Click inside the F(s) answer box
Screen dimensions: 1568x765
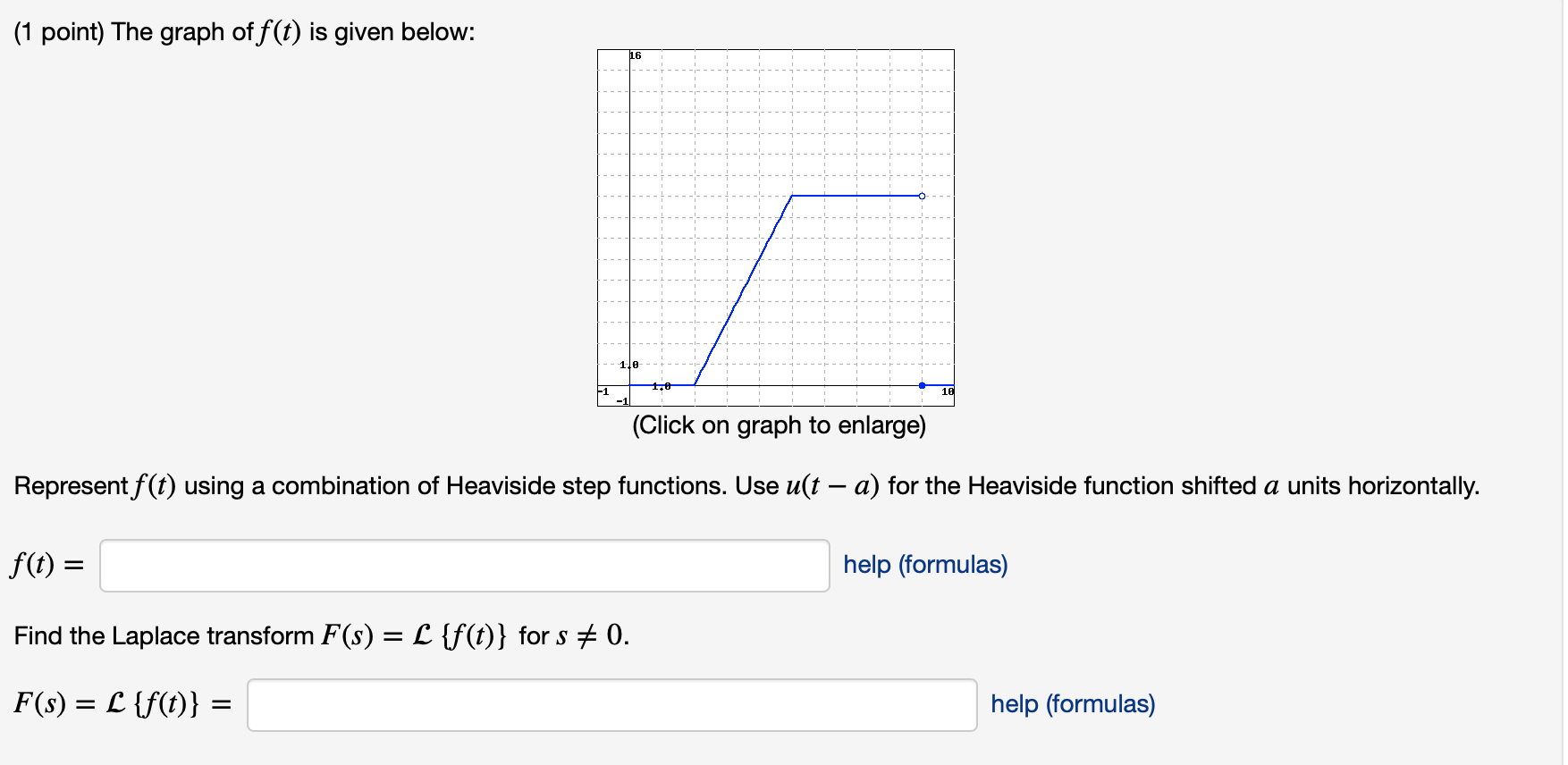coord(612,705)
